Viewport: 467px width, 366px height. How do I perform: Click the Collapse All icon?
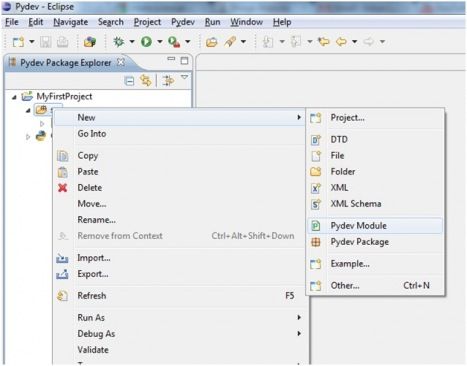[x=129, y=81]
